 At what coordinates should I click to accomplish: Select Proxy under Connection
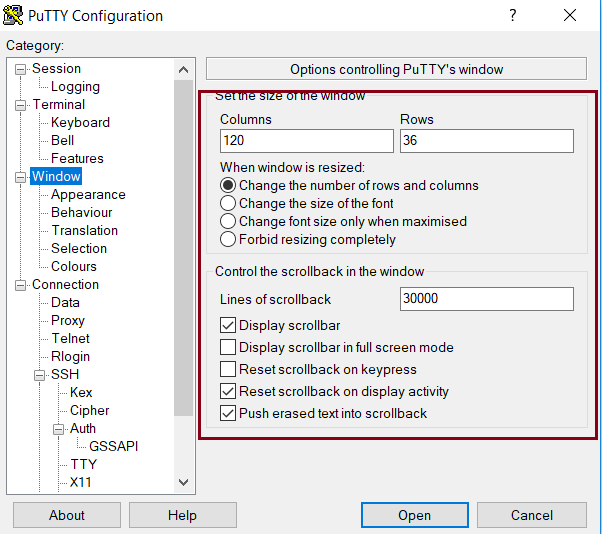pos(68,321)
